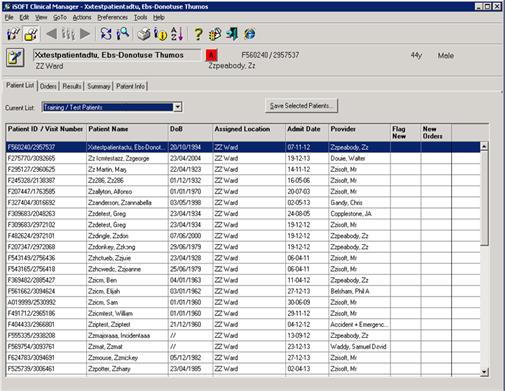This screenshot has height=391, width=505.
Task: Refresh the list with blue arrows icon
Action: 106,34
